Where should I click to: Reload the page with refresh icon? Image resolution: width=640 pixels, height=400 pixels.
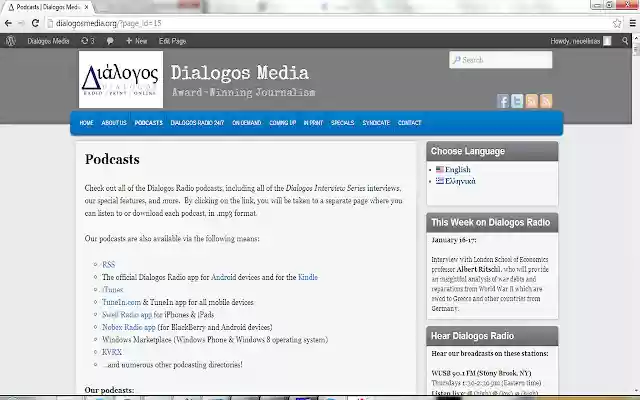(36, 23)
